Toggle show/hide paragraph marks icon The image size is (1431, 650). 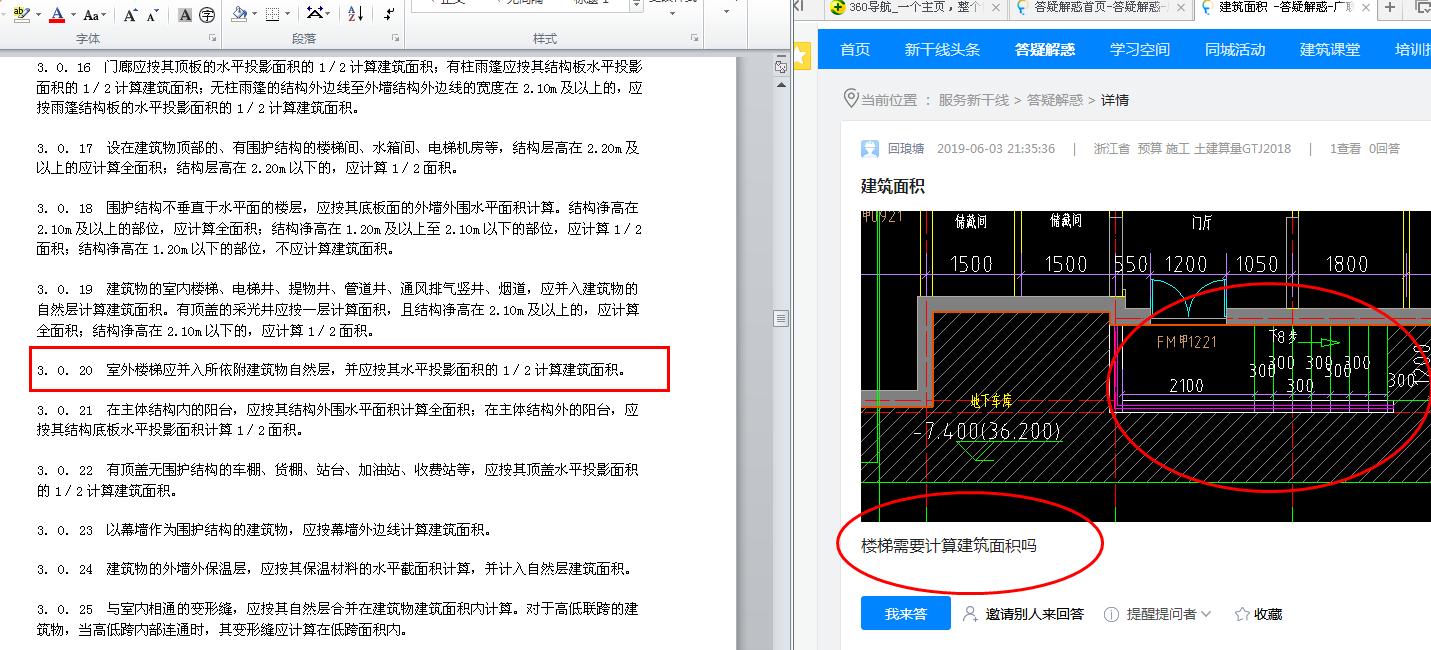point(389,14)
